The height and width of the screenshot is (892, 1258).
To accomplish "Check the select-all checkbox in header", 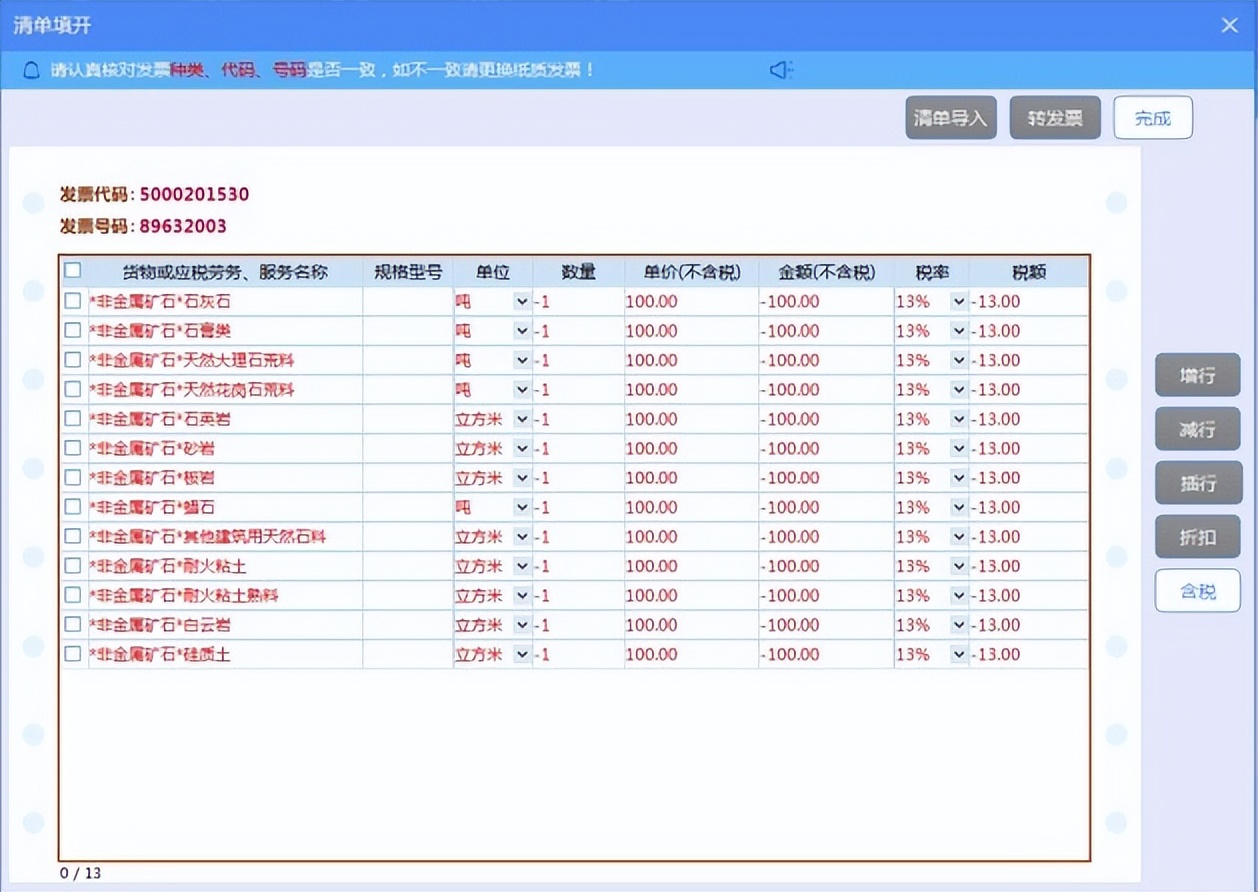I will [72, 271].
